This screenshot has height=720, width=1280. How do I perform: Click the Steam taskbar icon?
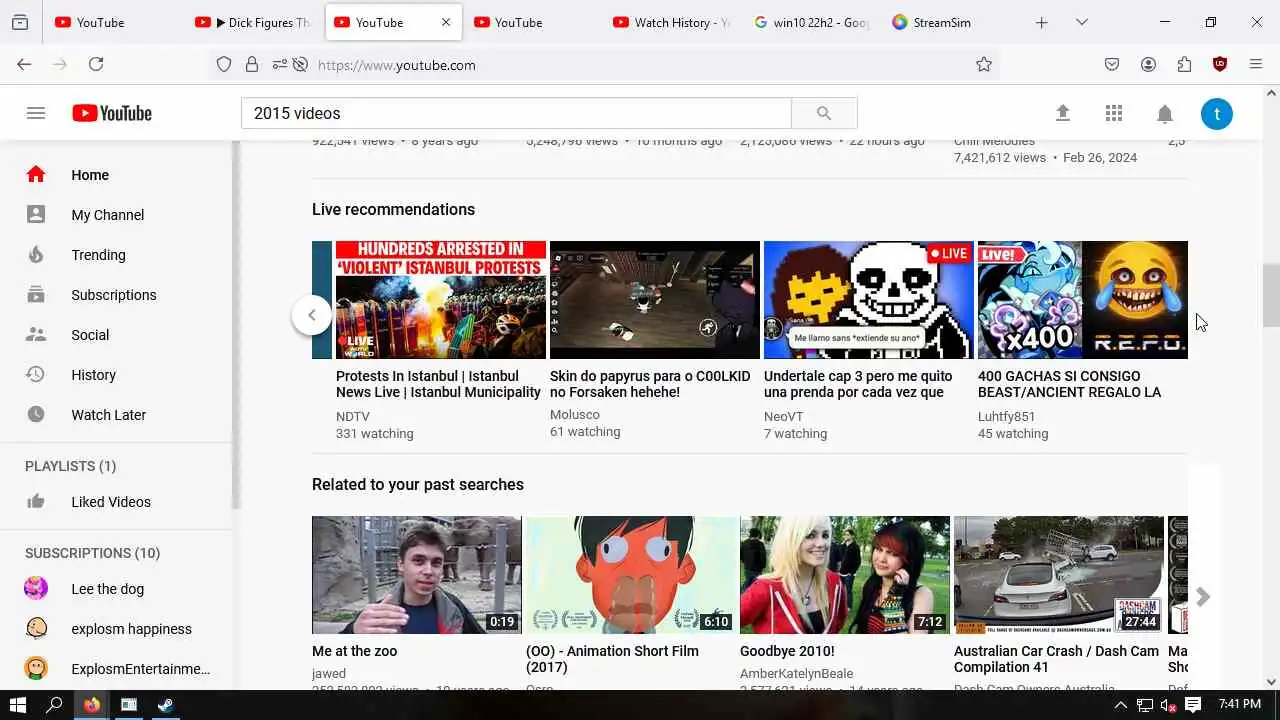165,705
